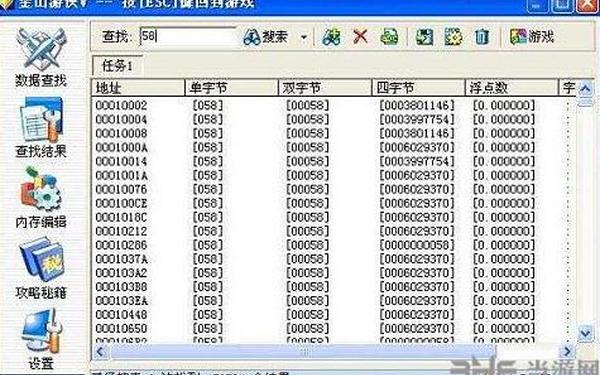Click four-byte value [0000000058] in row 00010286
The height and width of the screenshot is (375, 600).
(417, 245)
